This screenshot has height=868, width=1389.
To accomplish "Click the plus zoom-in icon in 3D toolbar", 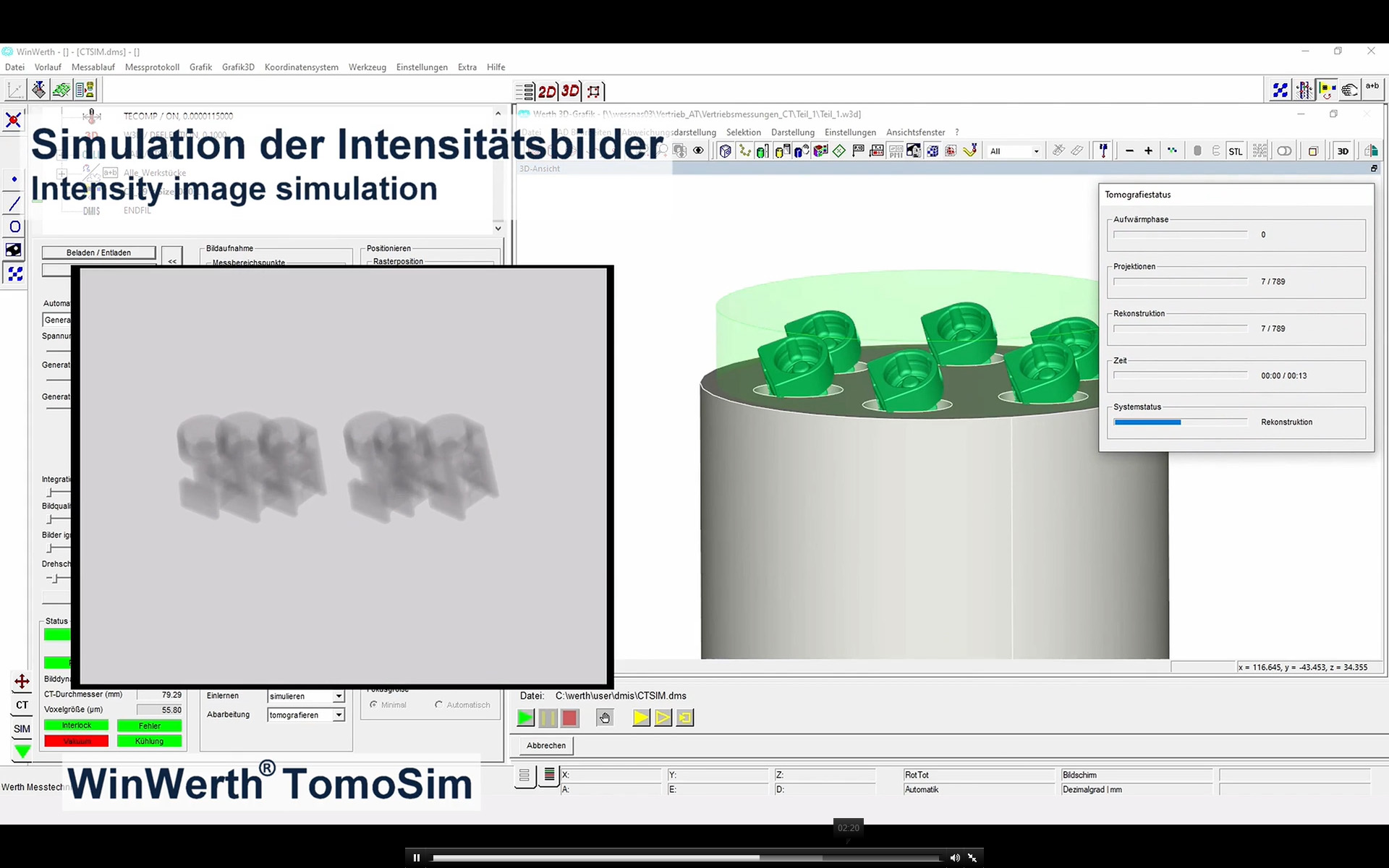I will [1148, 150].
